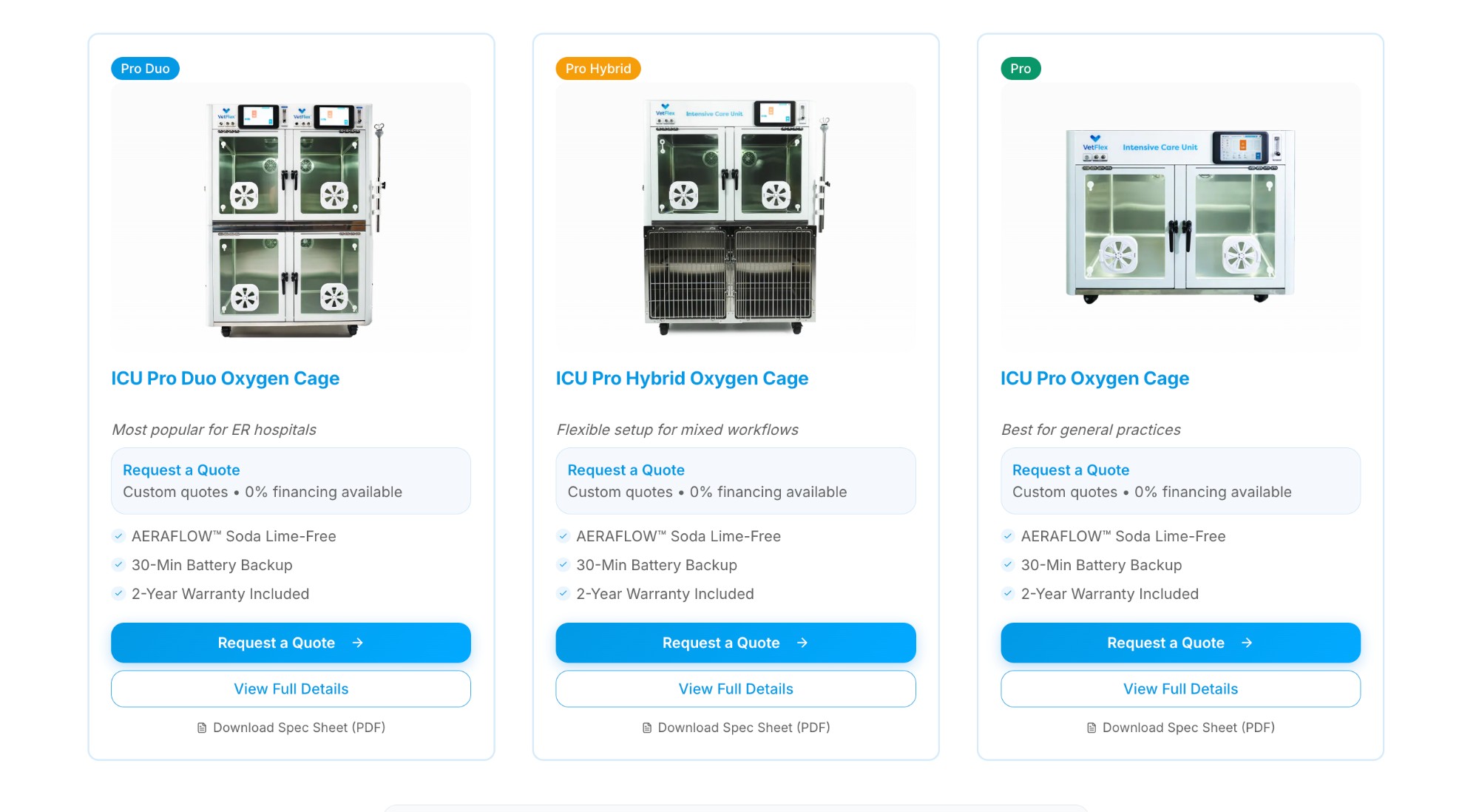Screen dimensions: 1479x812
Task: Click blue Request a Quote button for Pro Duo
Action: coord(291,643)
